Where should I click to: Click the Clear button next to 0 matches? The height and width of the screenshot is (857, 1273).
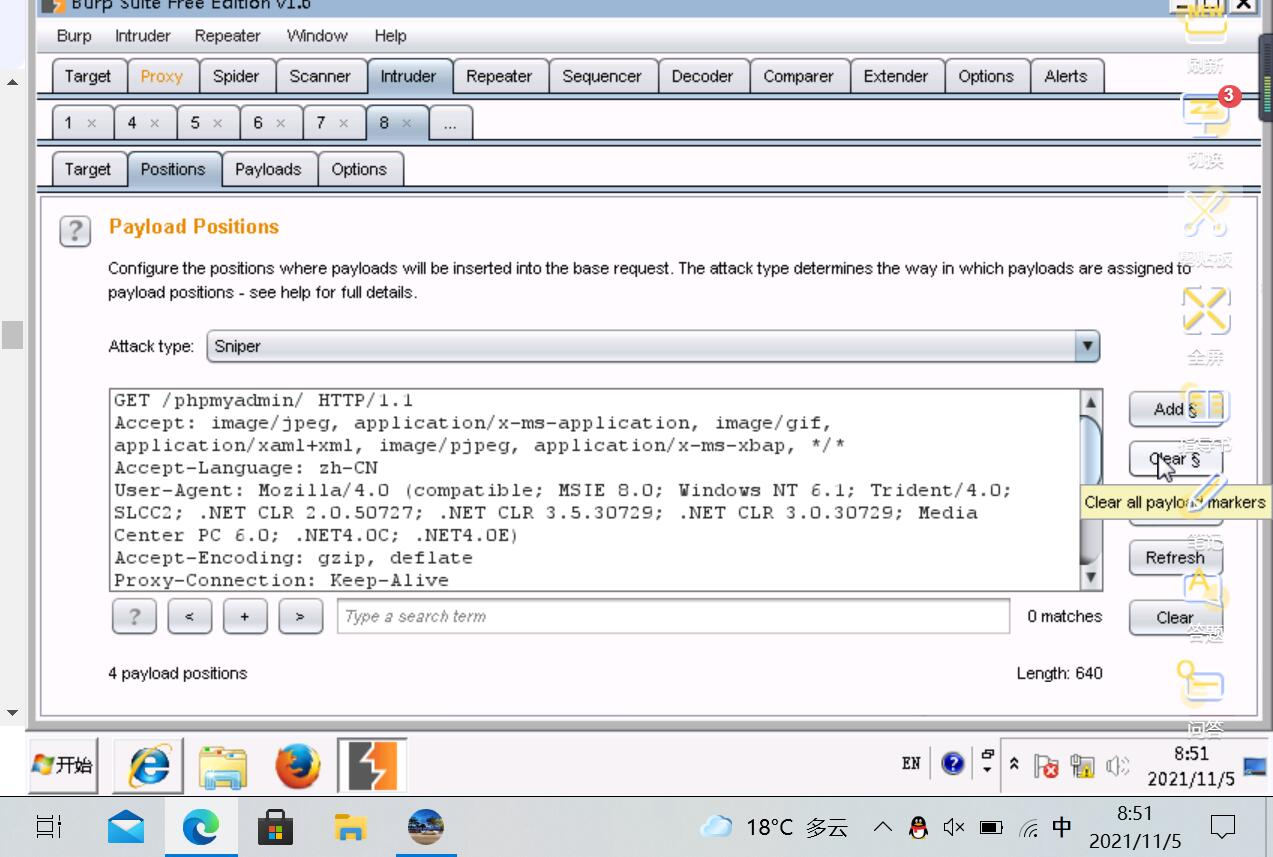coord(1176,617)
